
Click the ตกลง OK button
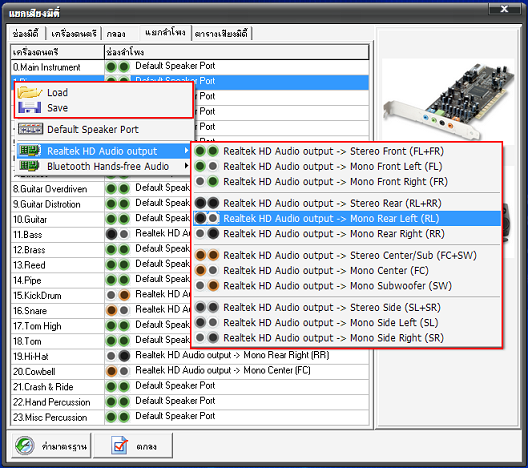[x=133, y=446]
